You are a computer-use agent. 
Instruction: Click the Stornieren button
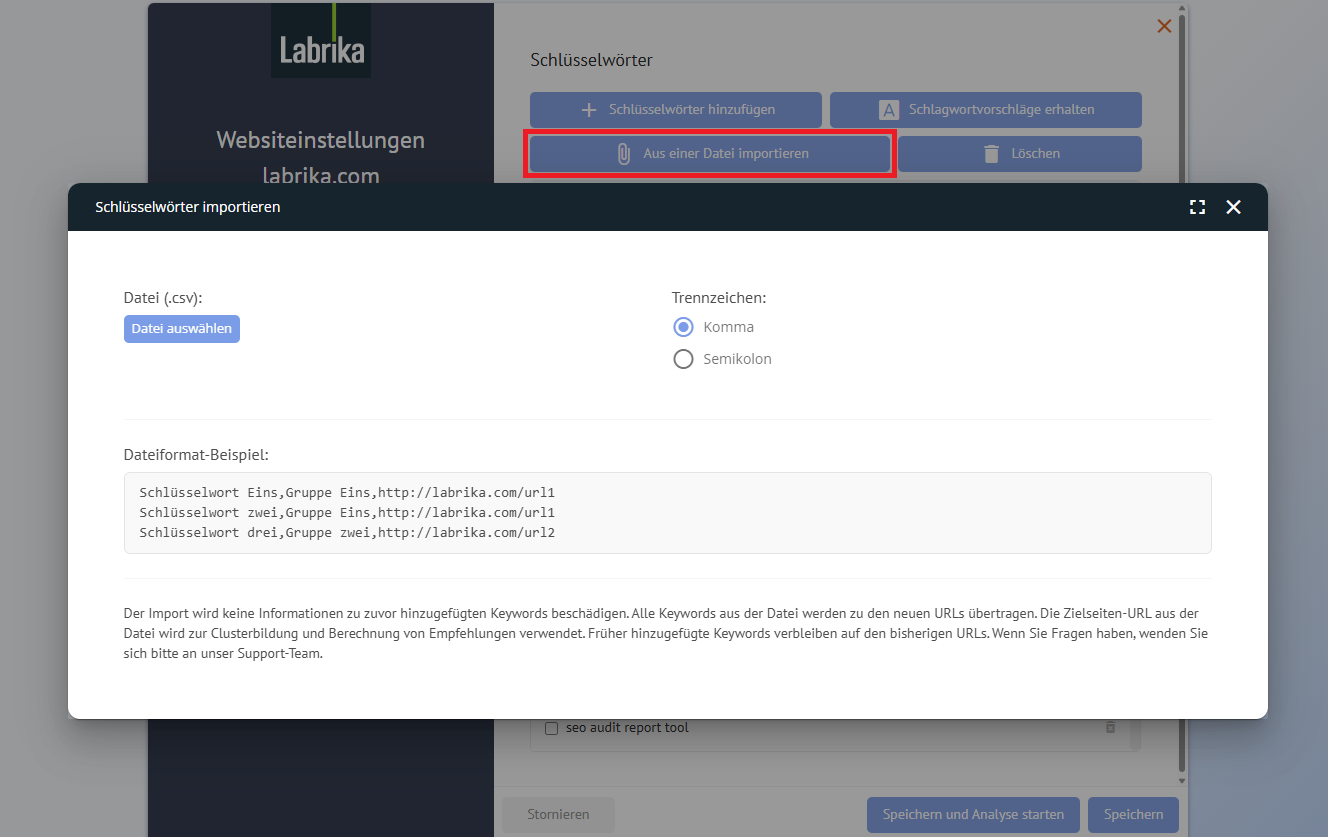tap(558, 815)
